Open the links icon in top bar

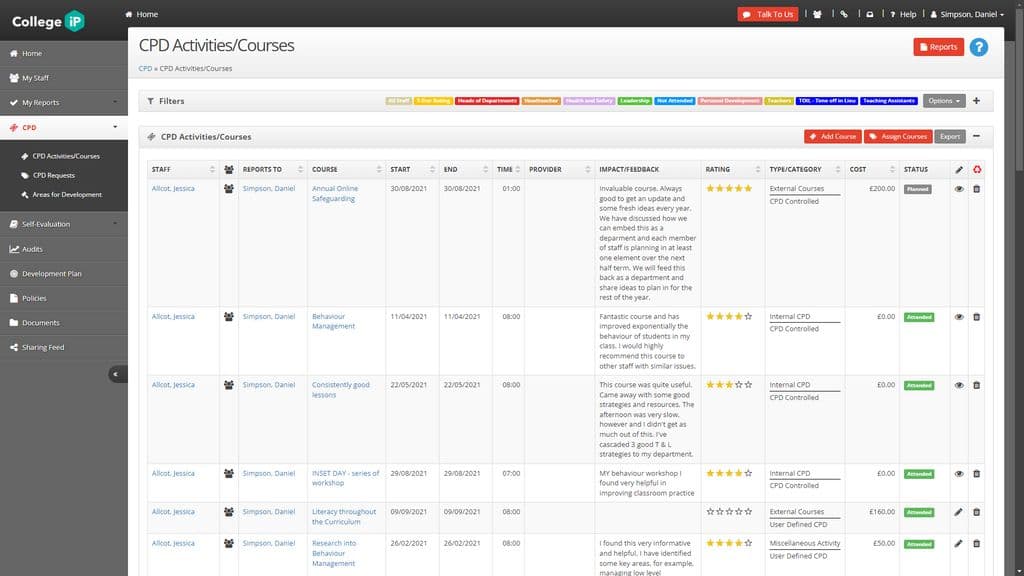(843, 14)
